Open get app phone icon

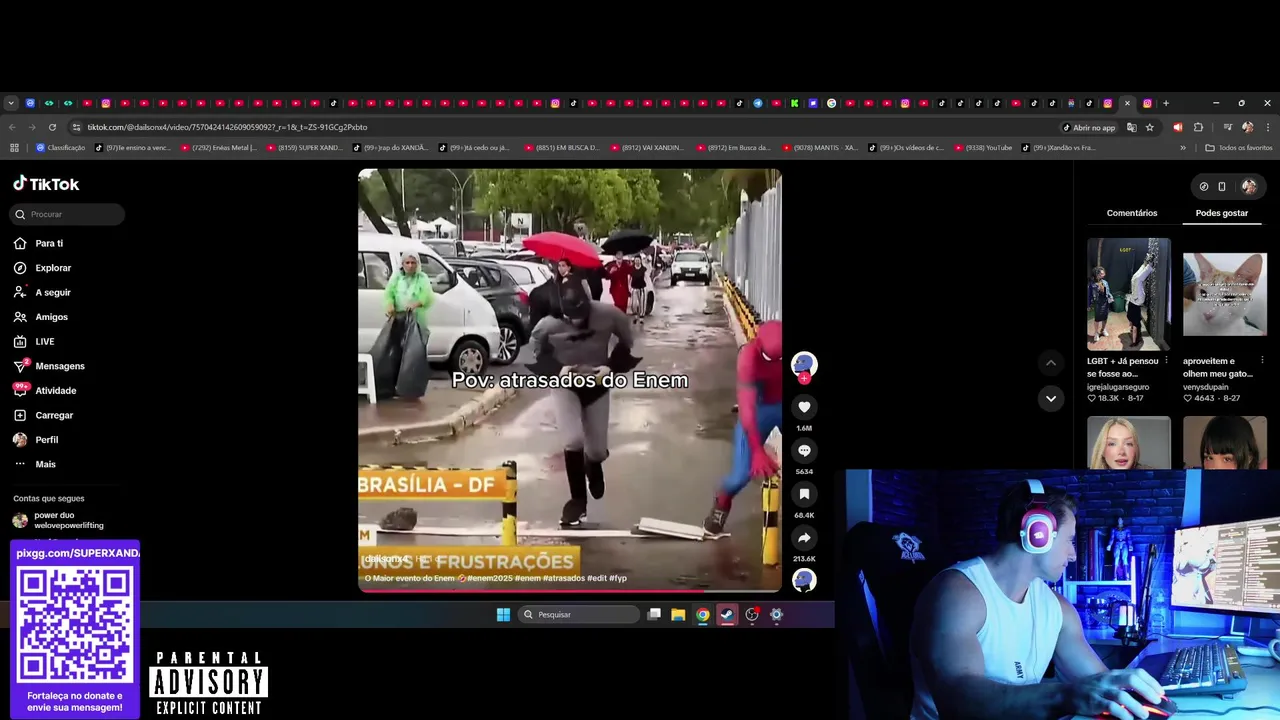click(x=1222, y=186)
